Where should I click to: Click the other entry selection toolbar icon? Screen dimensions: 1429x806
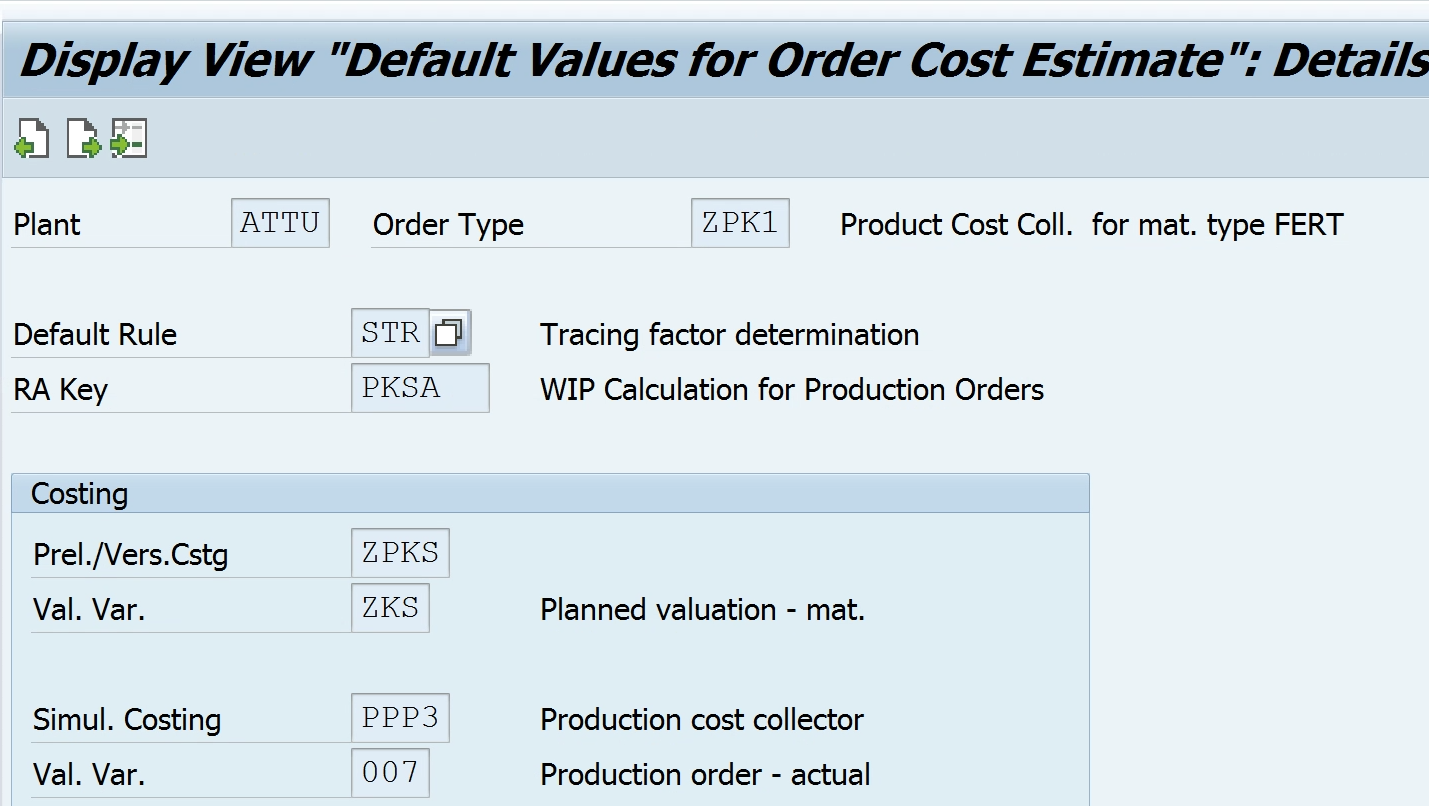tap(129, 138)
